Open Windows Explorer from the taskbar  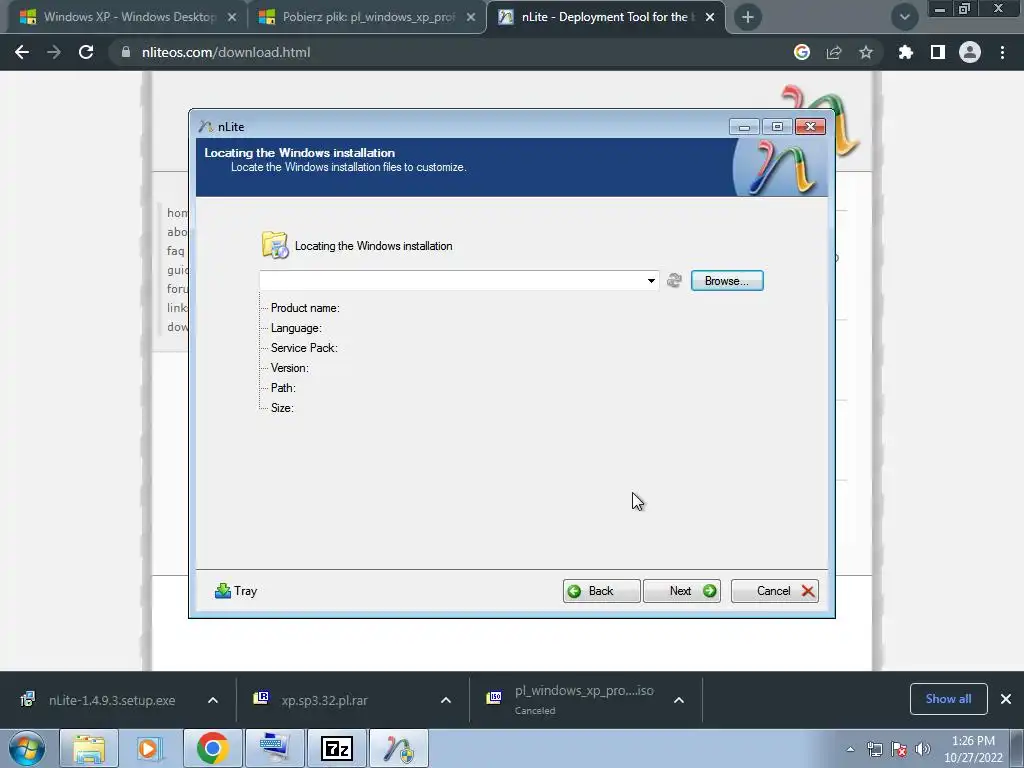(88, 748)
